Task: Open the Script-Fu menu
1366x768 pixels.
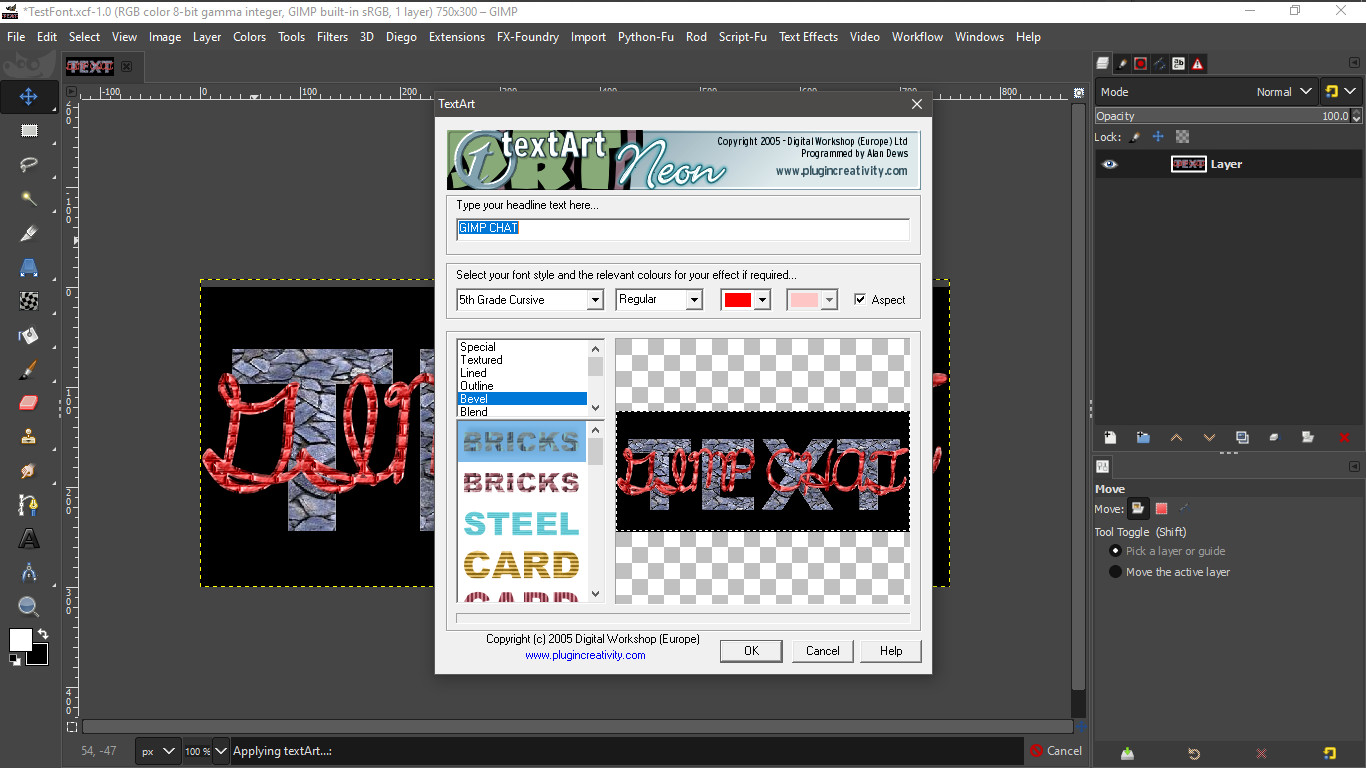Action: pos(742,37)
